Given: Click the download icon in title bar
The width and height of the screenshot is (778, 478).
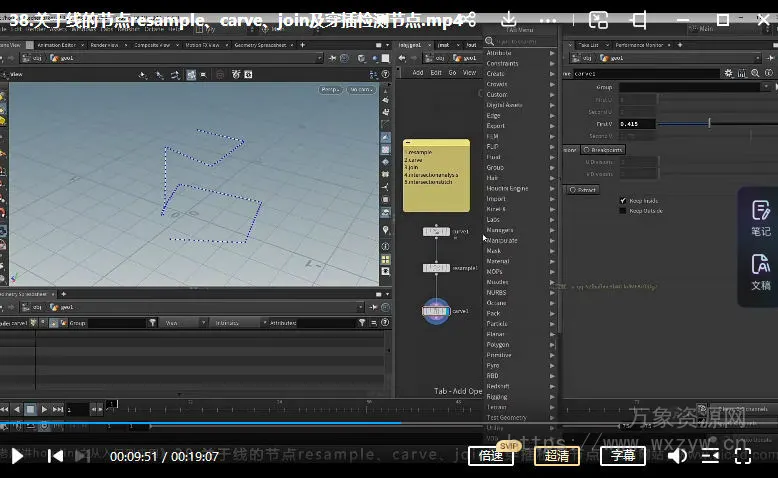Looking at the screenshot, I should [x=508, y=19].
